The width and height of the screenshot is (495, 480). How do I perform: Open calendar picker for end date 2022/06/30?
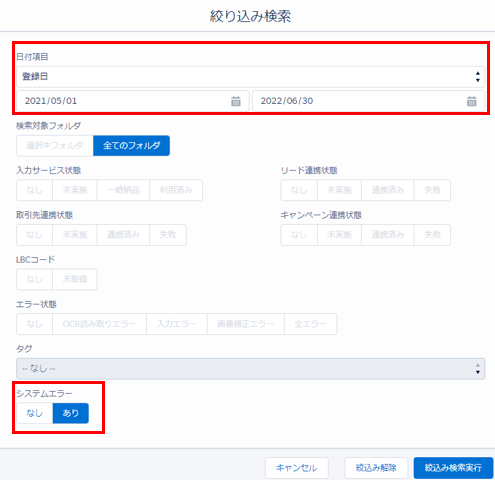471,101
